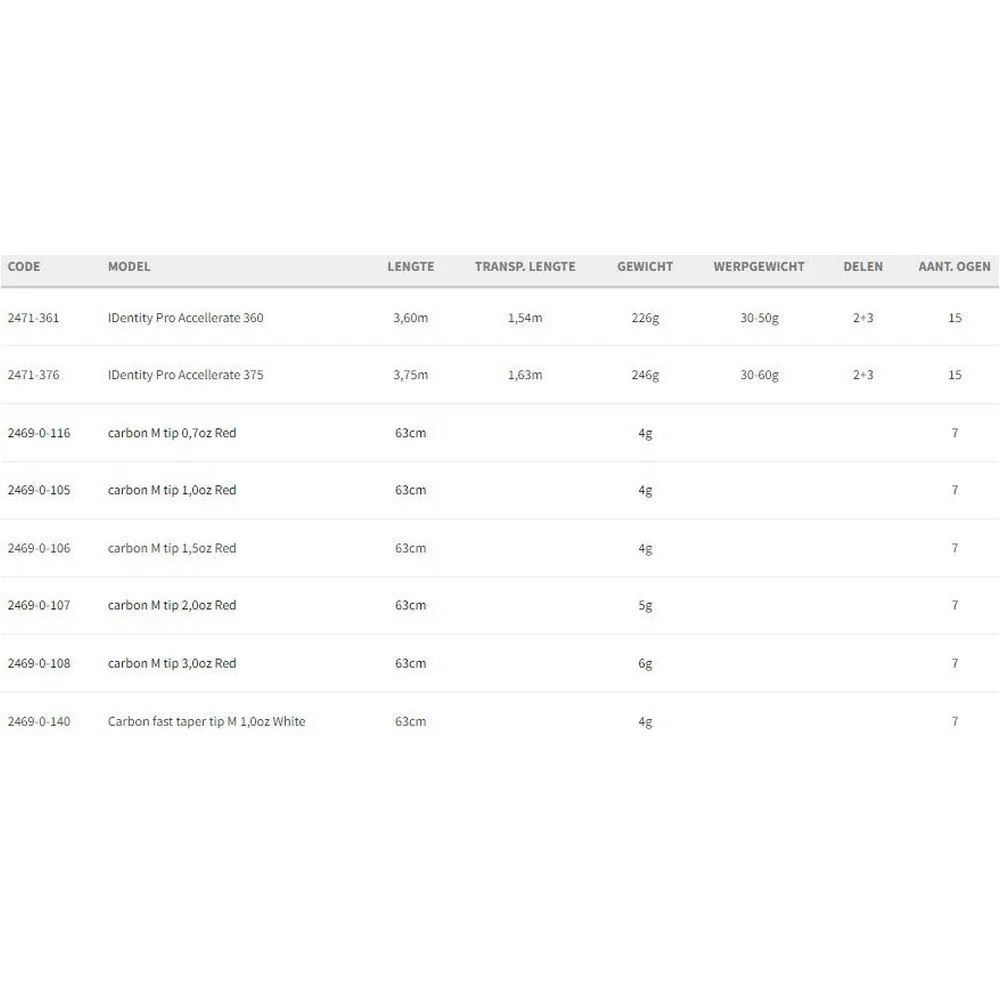Click carbon M tip 1,5oz Red

click(172, 548)
